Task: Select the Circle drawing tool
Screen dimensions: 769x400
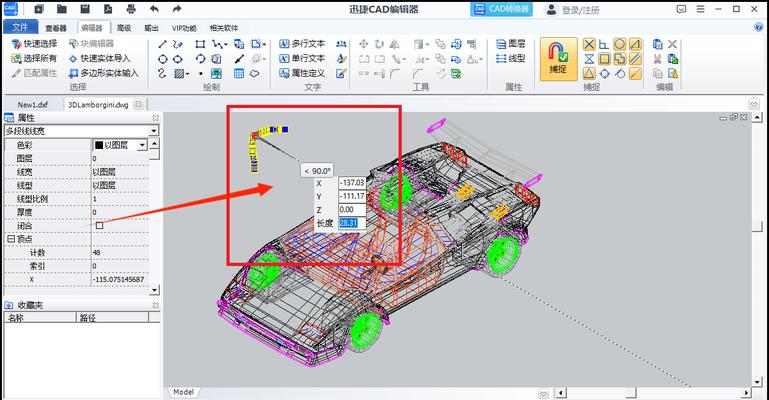Action: [x=162, y=59]
